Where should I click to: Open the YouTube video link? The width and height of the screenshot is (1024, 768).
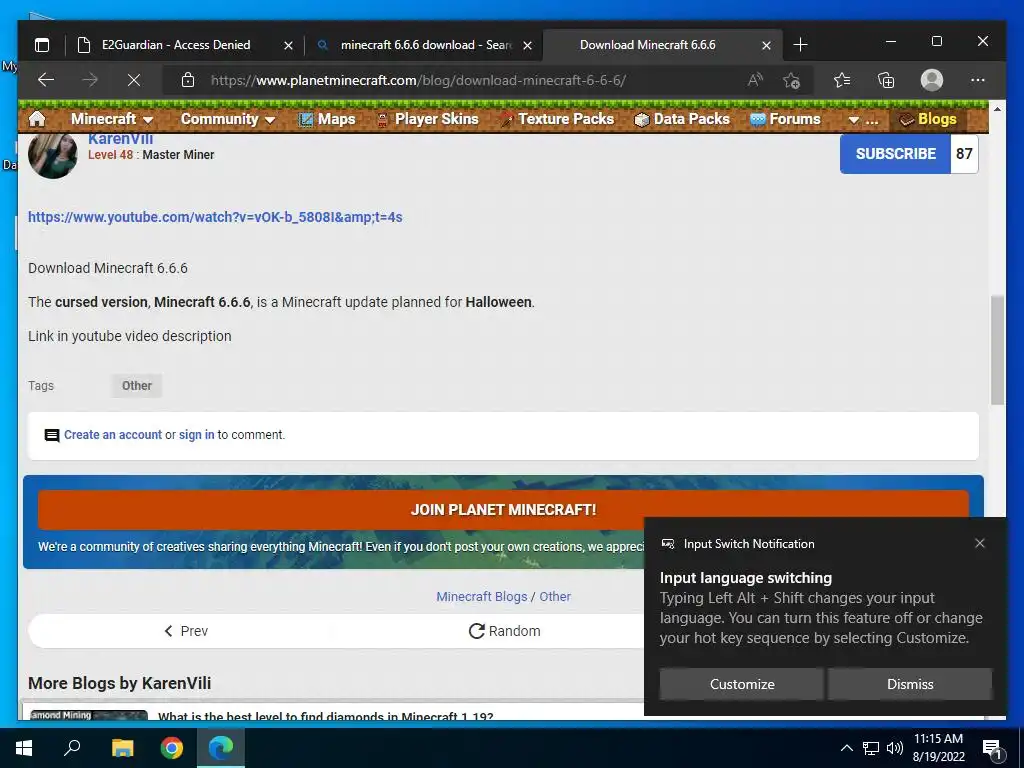(x=215, y=217)
